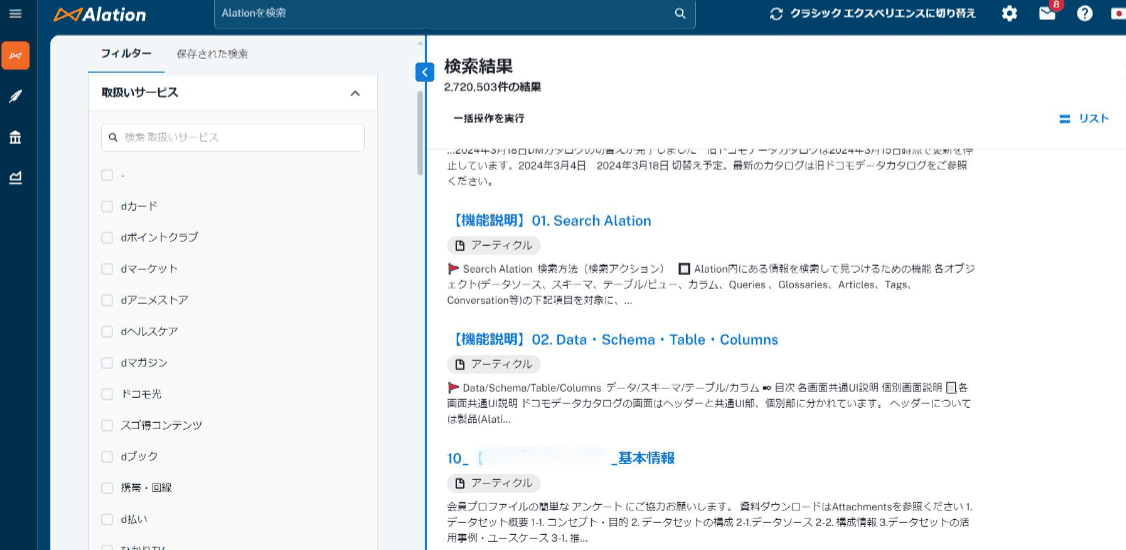Check the dアニメストア checkbox
Viewport: 1126px width, 550px height.
[x=107, y=300]
